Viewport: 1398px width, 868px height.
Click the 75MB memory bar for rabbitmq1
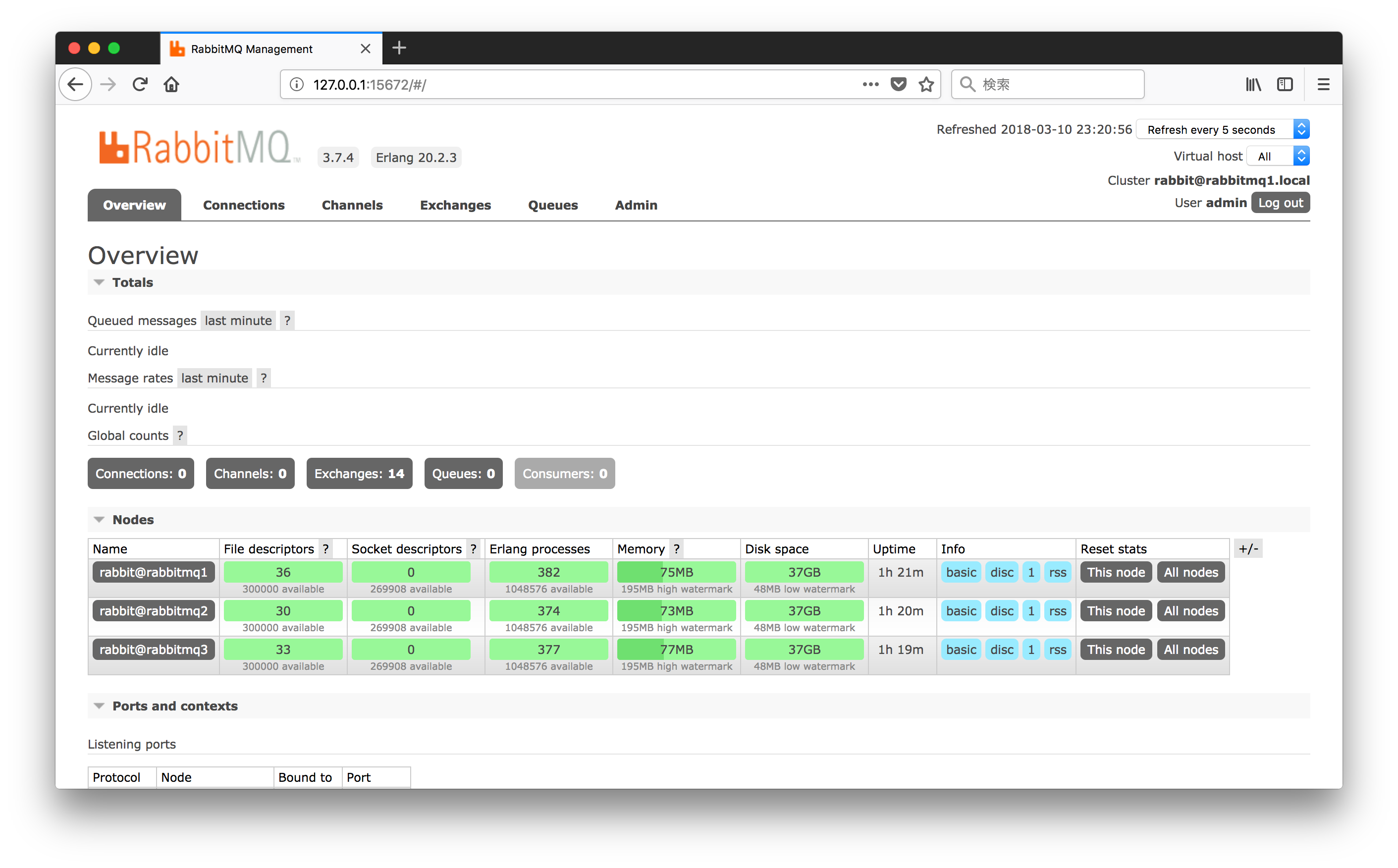(x=677, y=572)
